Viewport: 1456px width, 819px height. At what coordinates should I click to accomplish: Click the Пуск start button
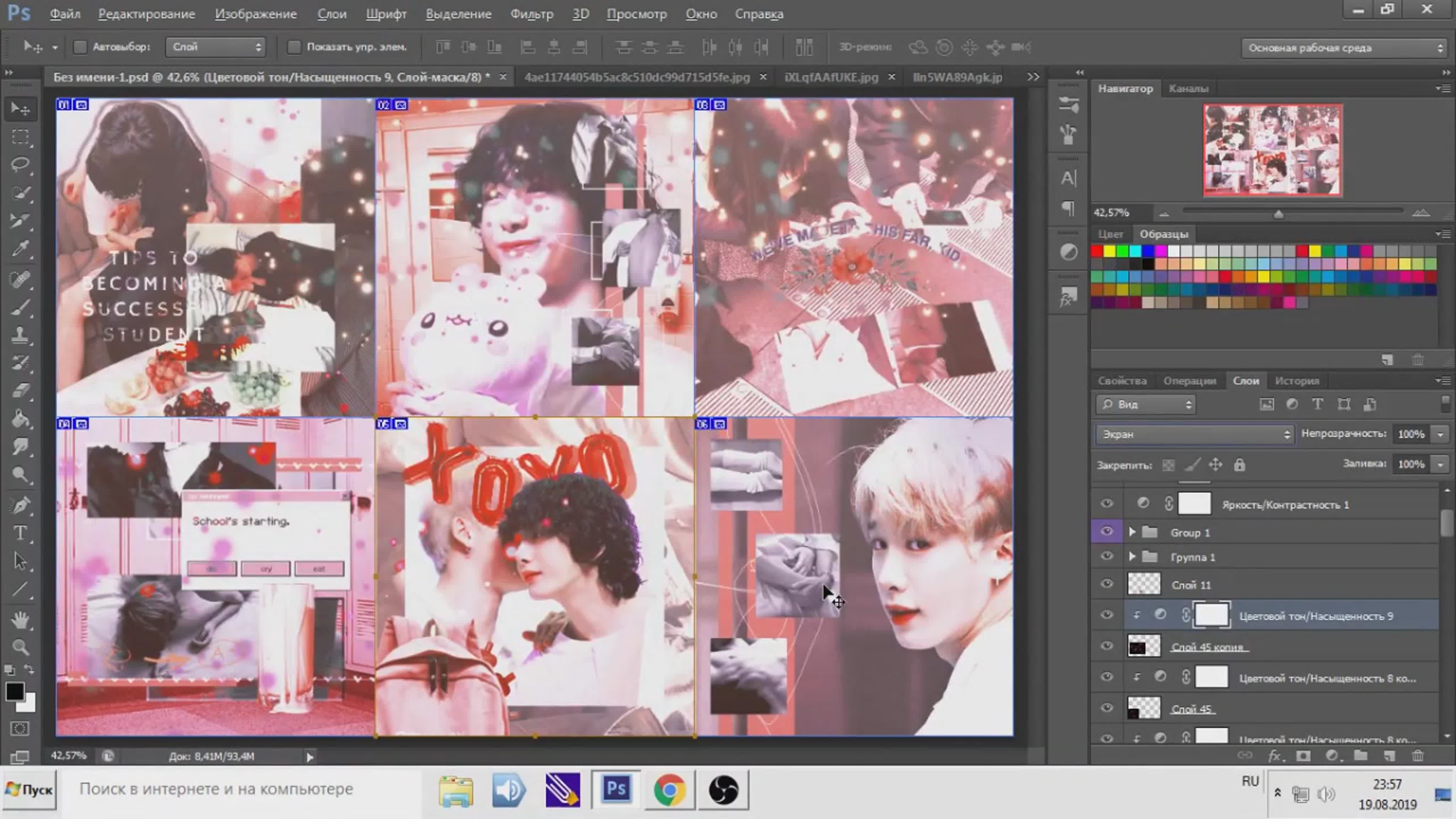coord(30,789)
